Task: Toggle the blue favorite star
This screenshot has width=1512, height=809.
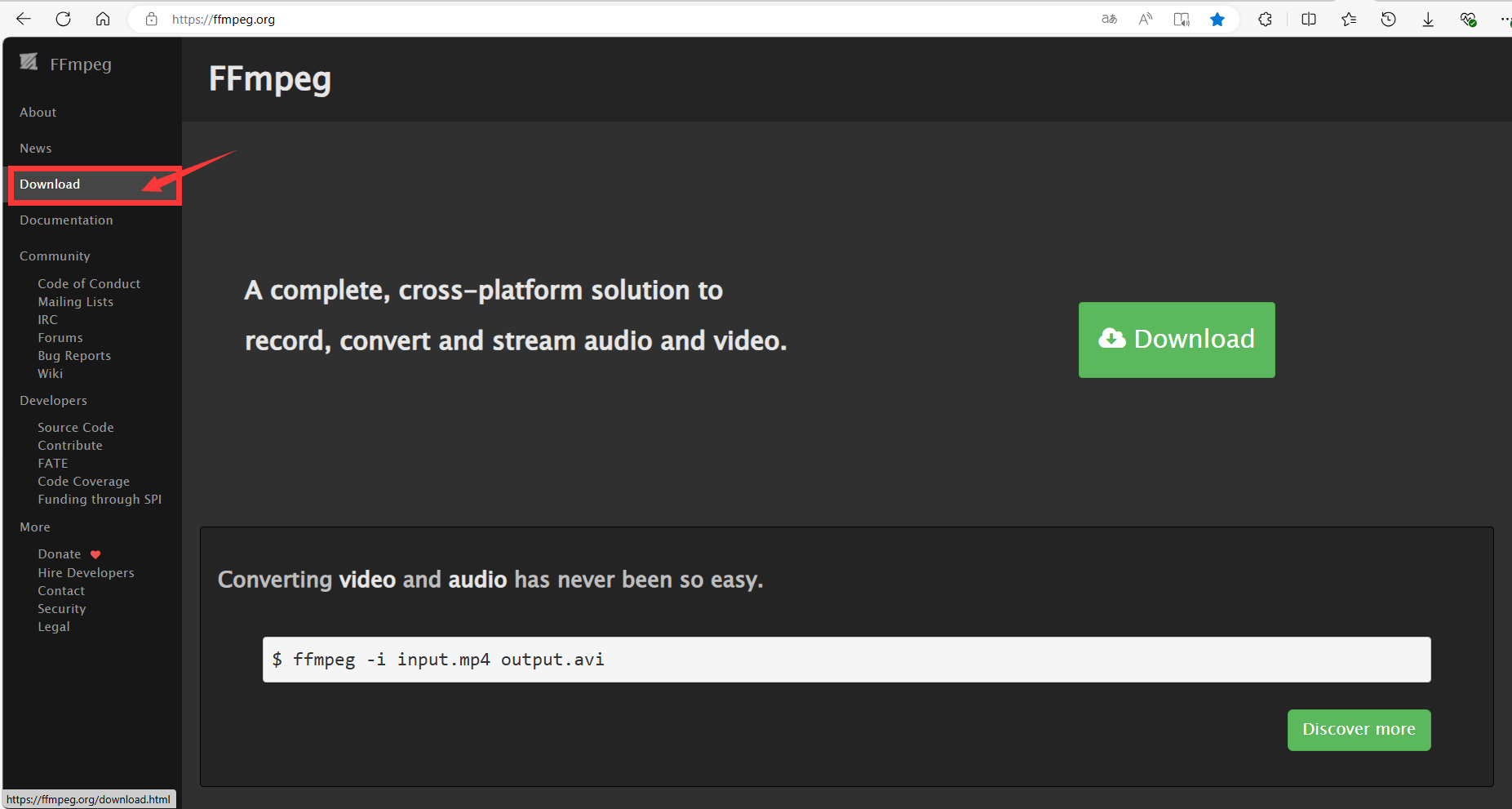Action: pos(1217,19)
